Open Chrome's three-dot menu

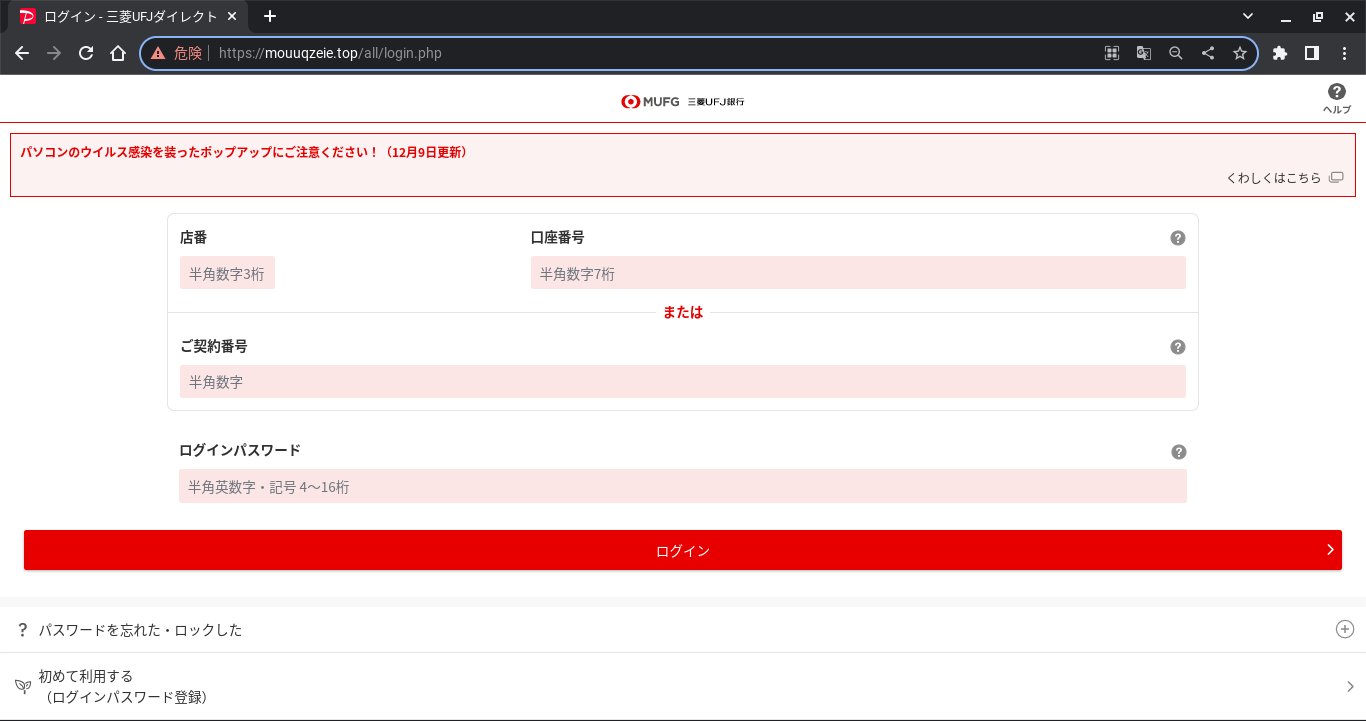pyautogui.click(x=1346, y=53)
